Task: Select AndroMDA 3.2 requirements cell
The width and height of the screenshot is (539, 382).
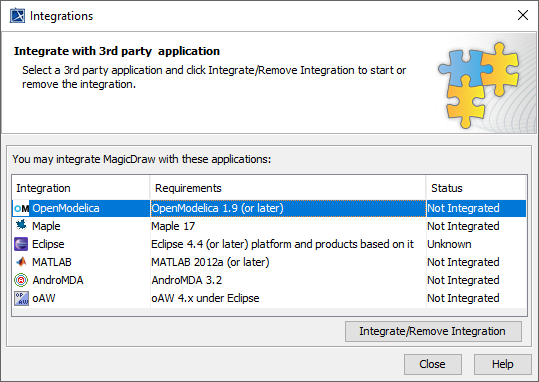Action: tap(187, 280)
